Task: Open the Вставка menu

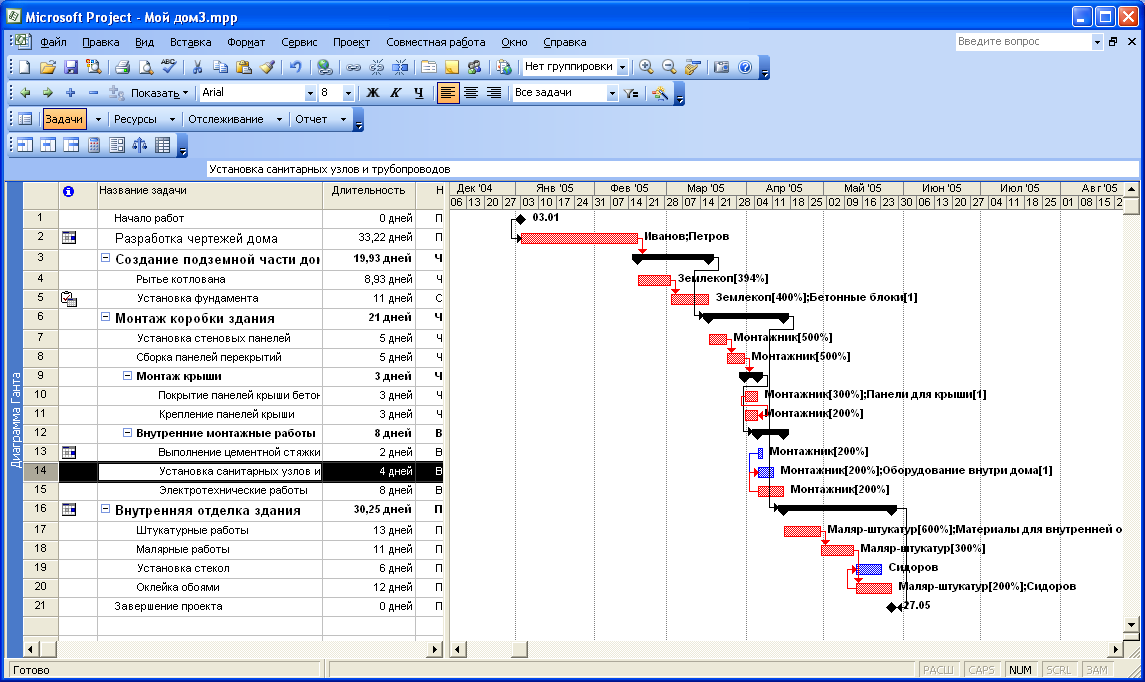Action: (x=191, y=42)
